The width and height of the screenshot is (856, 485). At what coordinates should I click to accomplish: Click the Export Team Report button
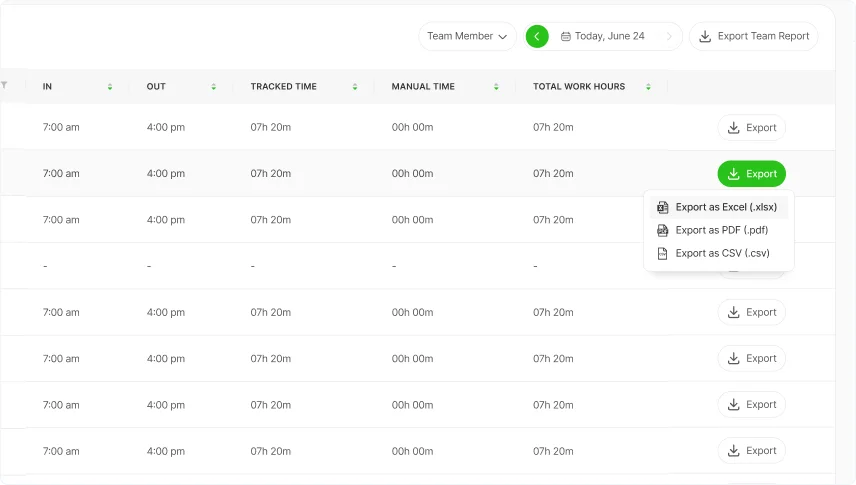coord(754,36)
